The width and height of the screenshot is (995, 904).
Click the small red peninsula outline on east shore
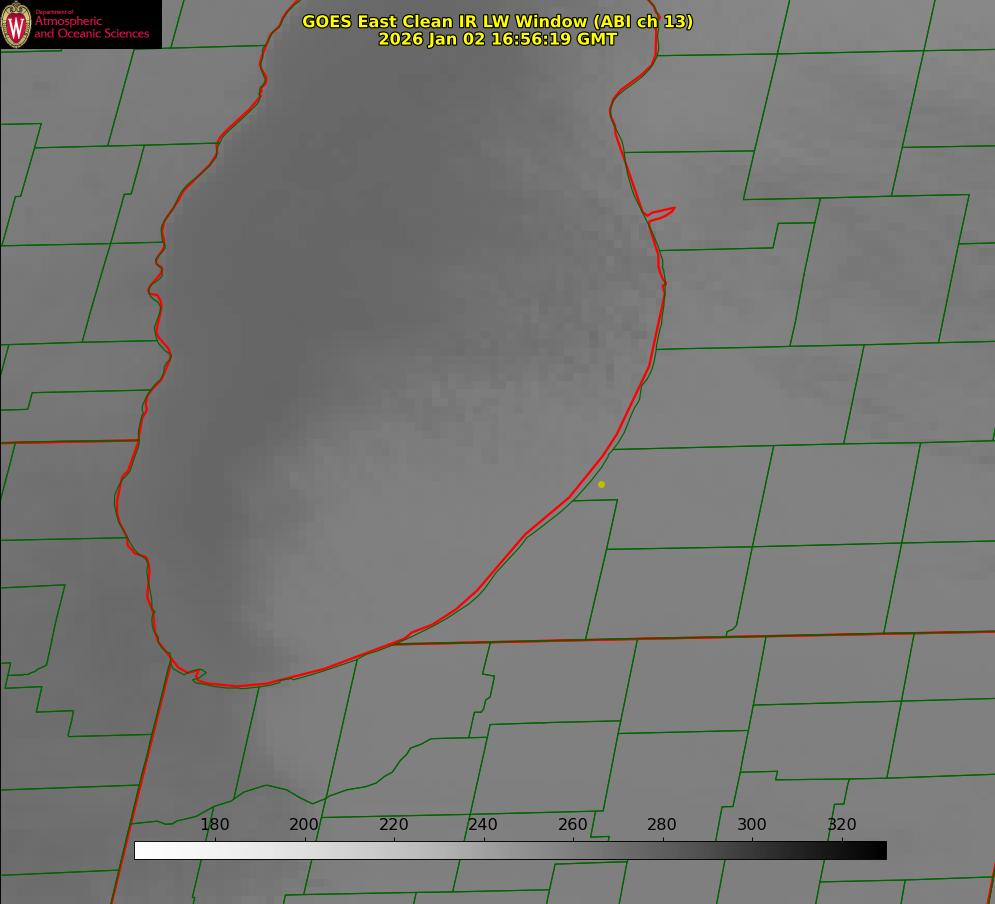point(662,212)
